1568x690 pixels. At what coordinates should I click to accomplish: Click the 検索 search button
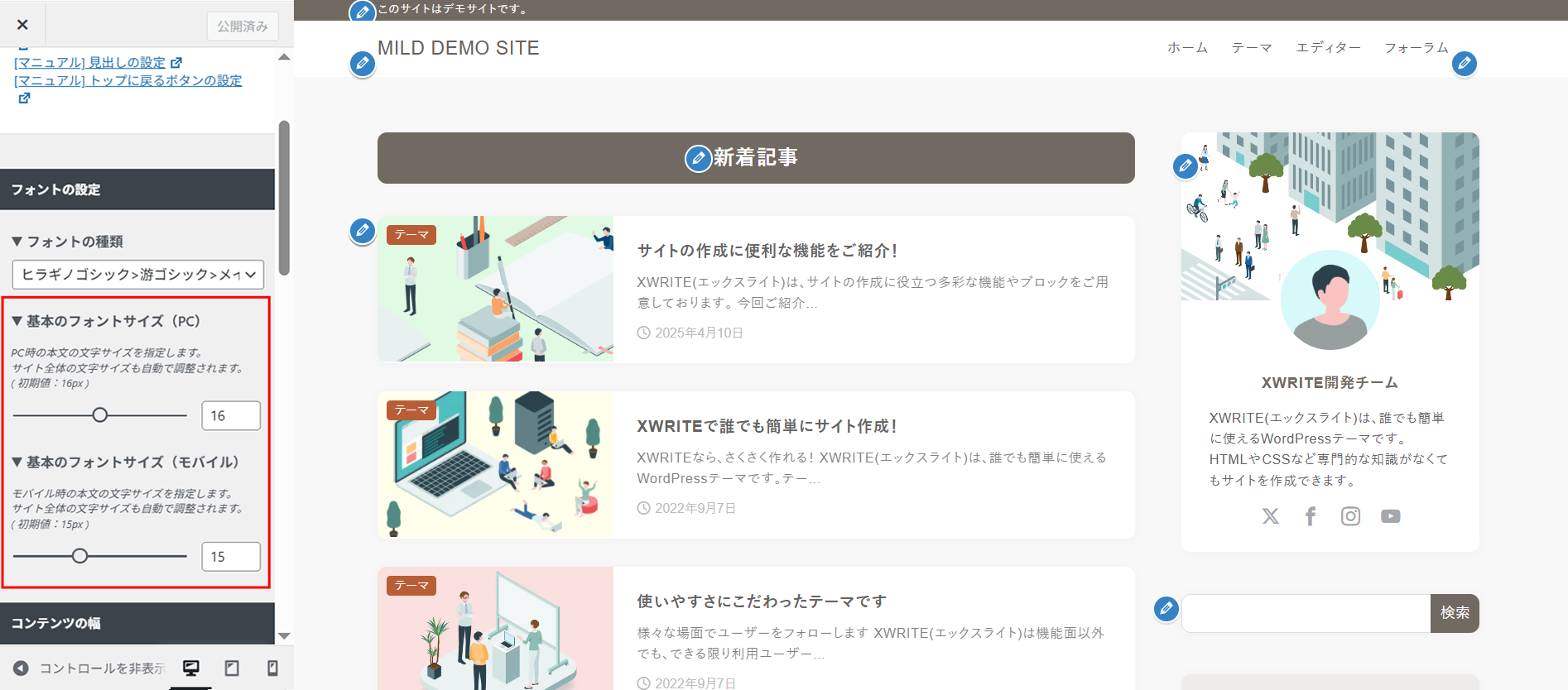pos(1455,613)
